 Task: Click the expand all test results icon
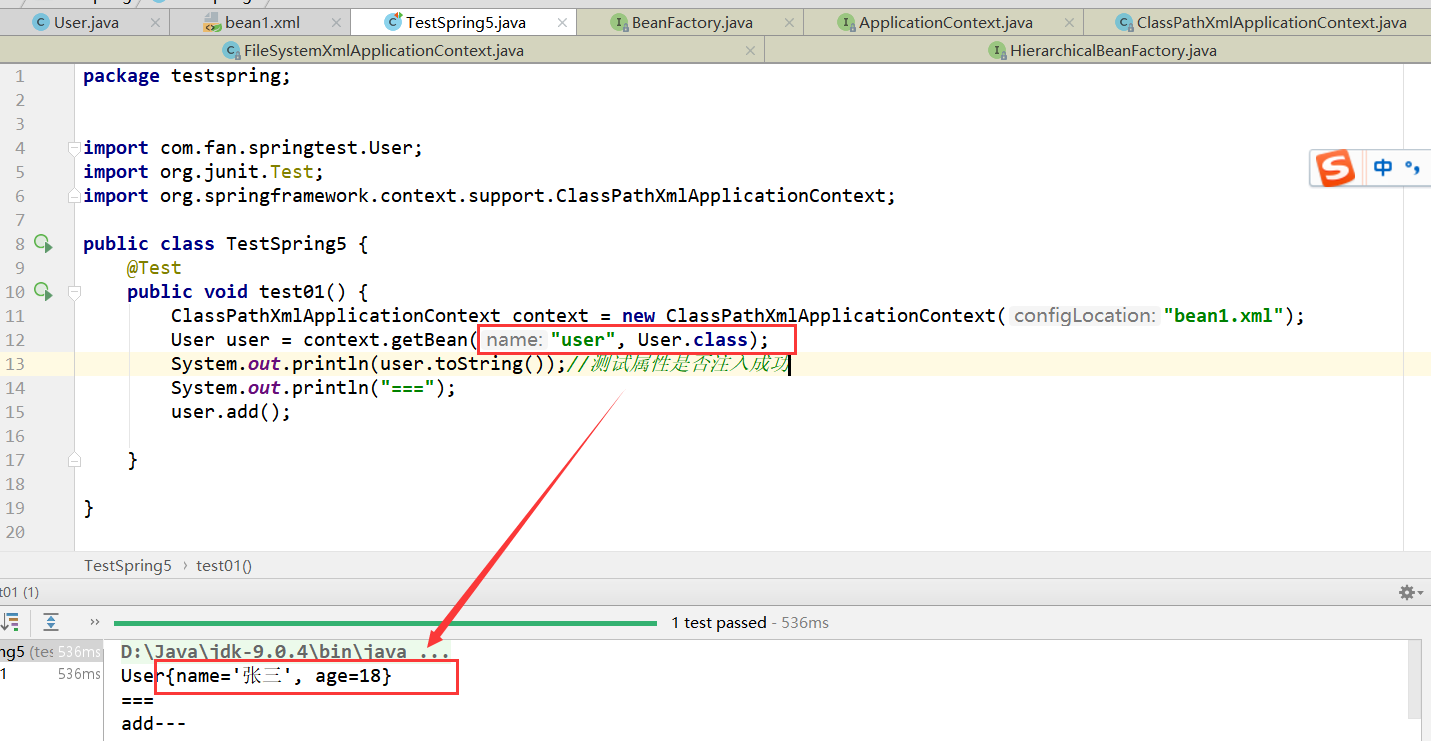(x=51, y=622)
